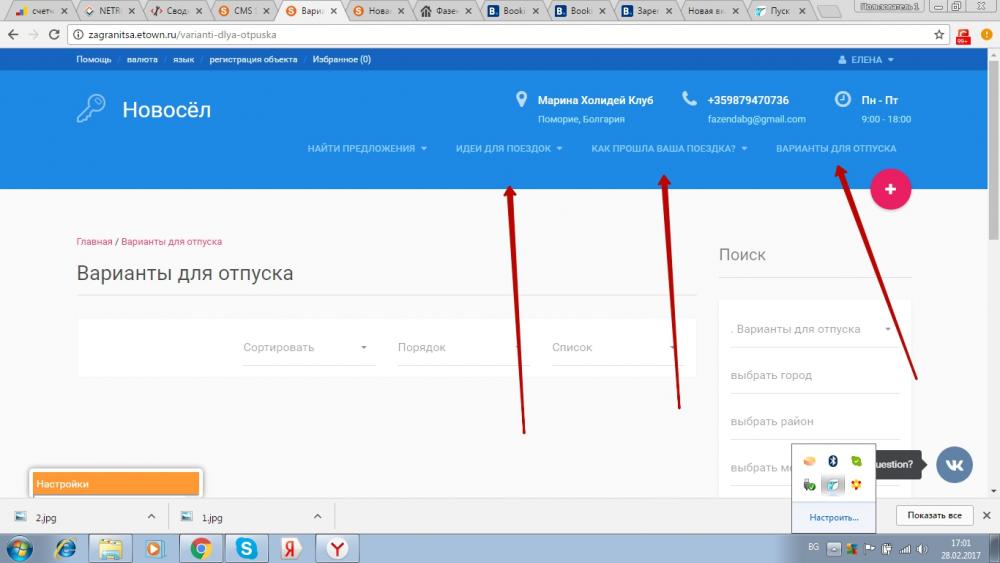Open File Explorer from the taskbar
1000x563 pixels.
click(x=110, y=548)
